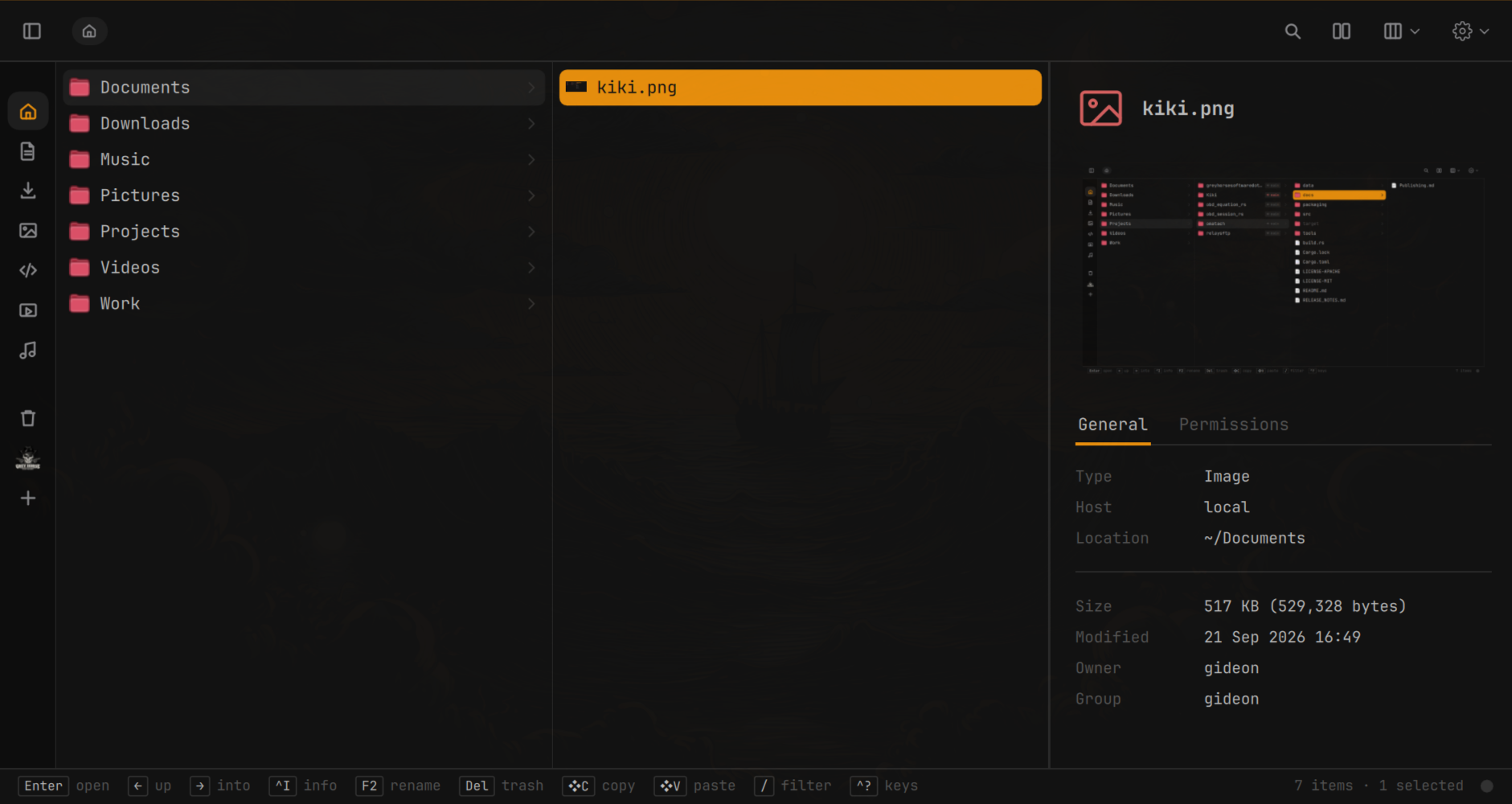Open Documents shortcut in sidebar
The width and height of the screenshot is (1512, 804).
[x=28, y=151]
